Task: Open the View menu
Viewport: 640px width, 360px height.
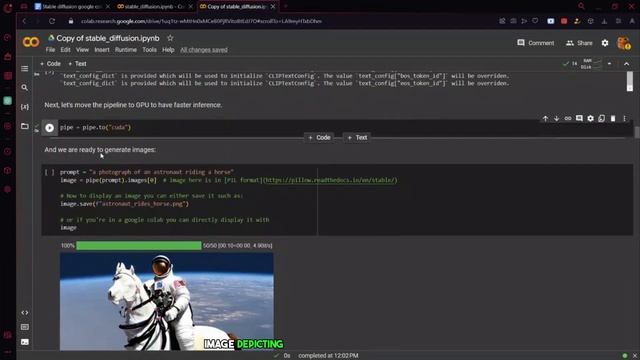Action: pos(82,50)
